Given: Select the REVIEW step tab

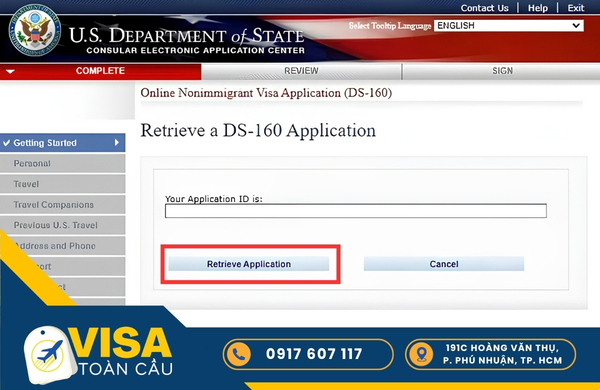Looking at the screenshot, I should 301,71.
